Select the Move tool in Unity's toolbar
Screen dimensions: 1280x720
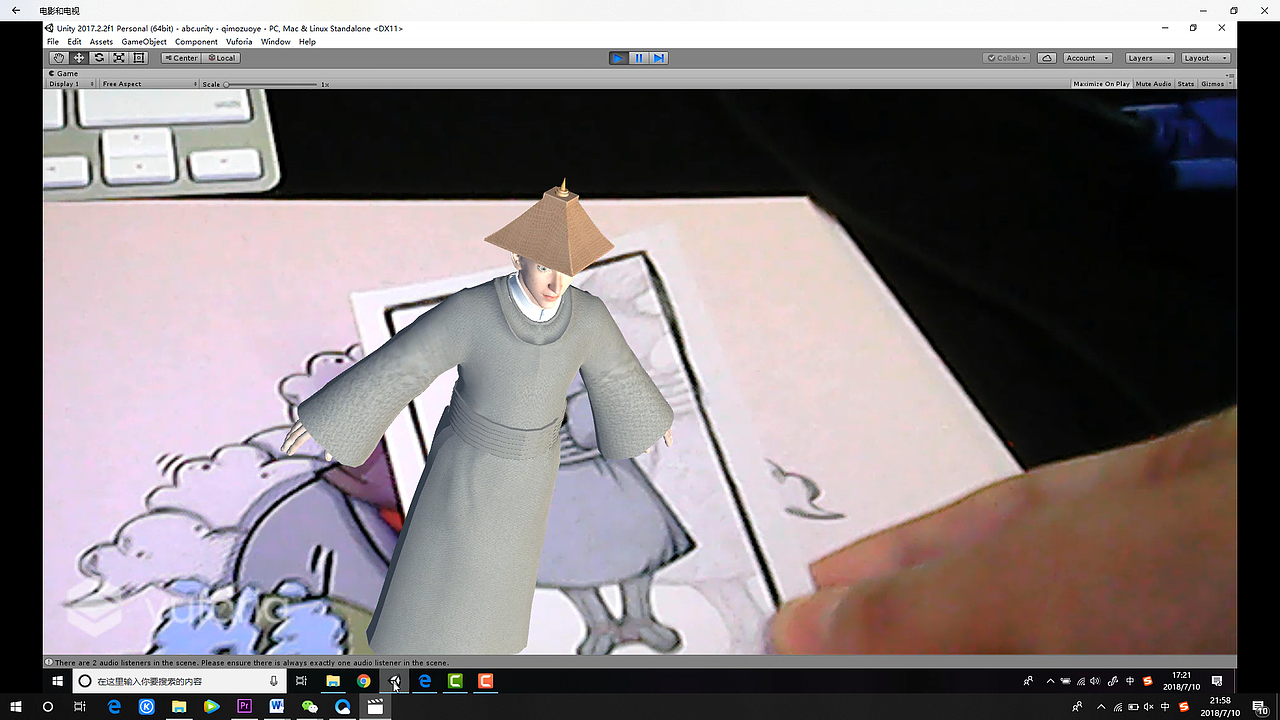79,58
